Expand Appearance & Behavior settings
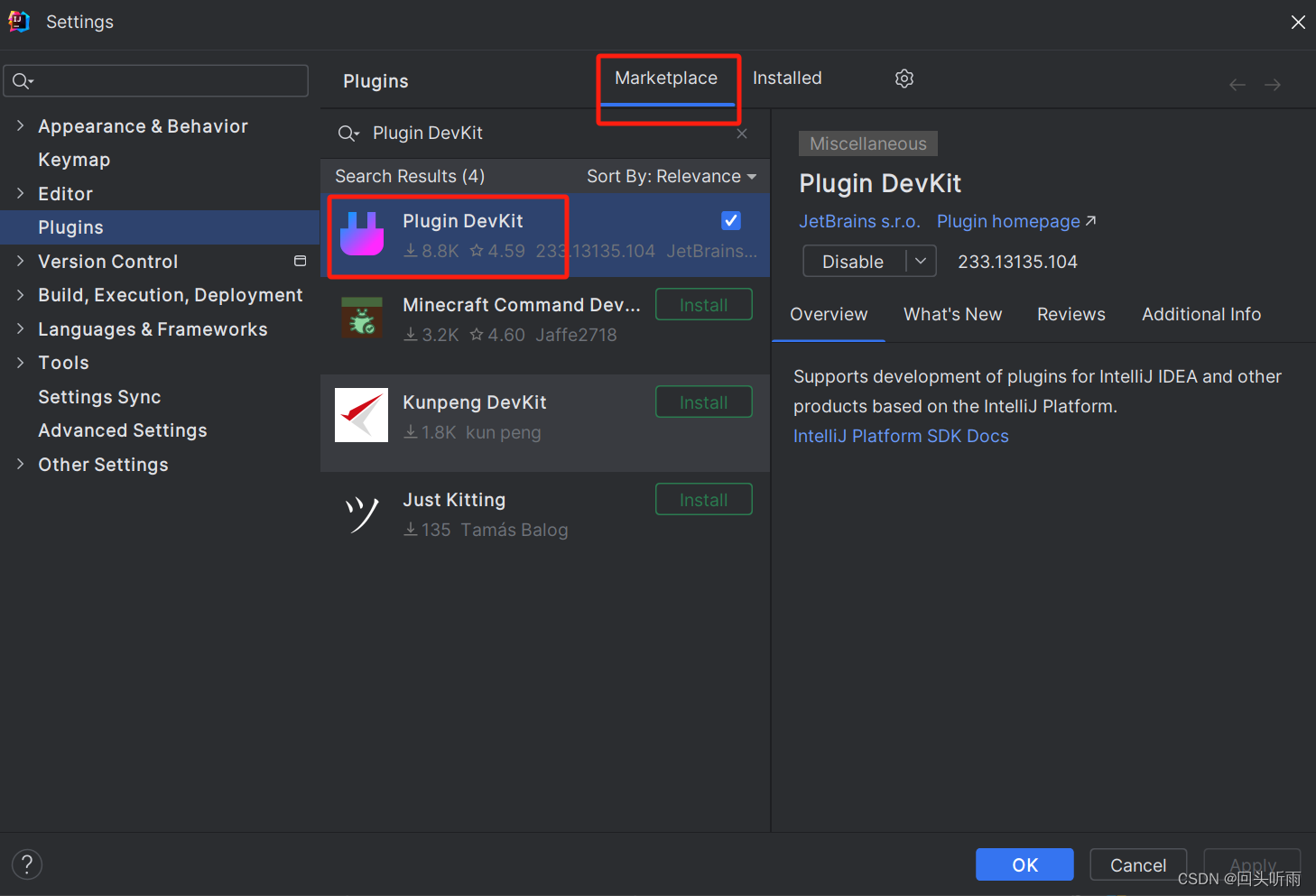Image resolution: width=1316 pixels, height=896 pixels. pyautogui.click(x=20, y=125)
